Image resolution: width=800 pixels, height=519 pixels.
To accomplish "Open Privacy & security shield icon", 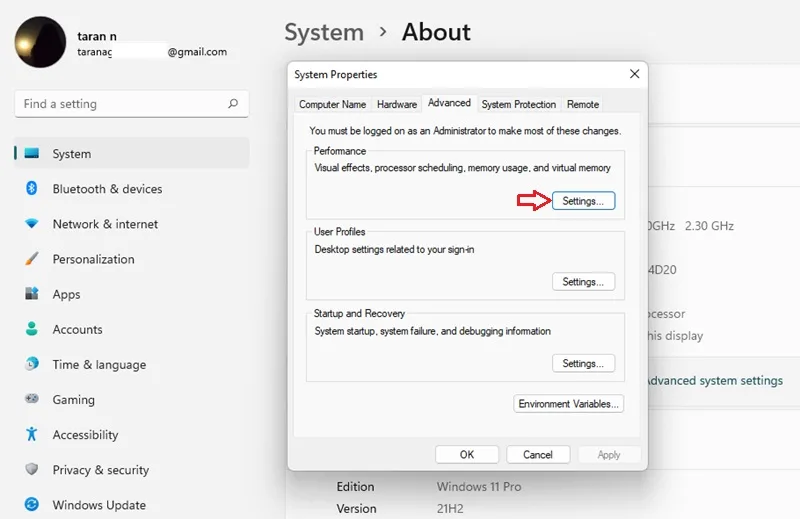I will click(x=32, y=469).
